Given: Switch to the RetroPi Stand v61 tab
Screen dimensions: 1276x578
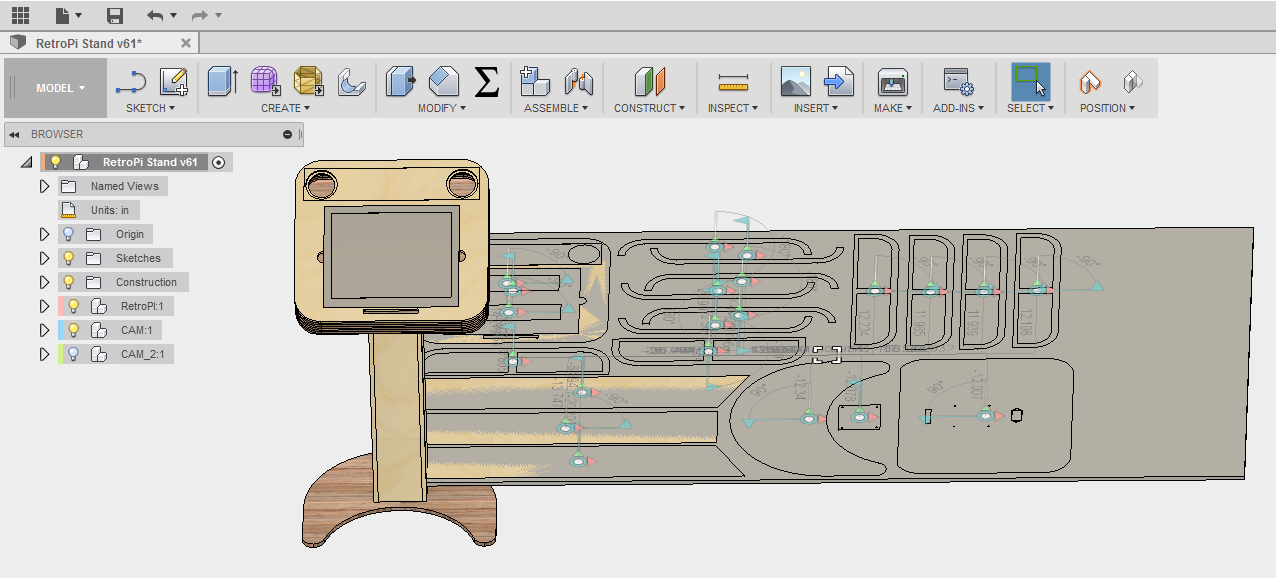Looking at the screenshot, I should 90,43.
